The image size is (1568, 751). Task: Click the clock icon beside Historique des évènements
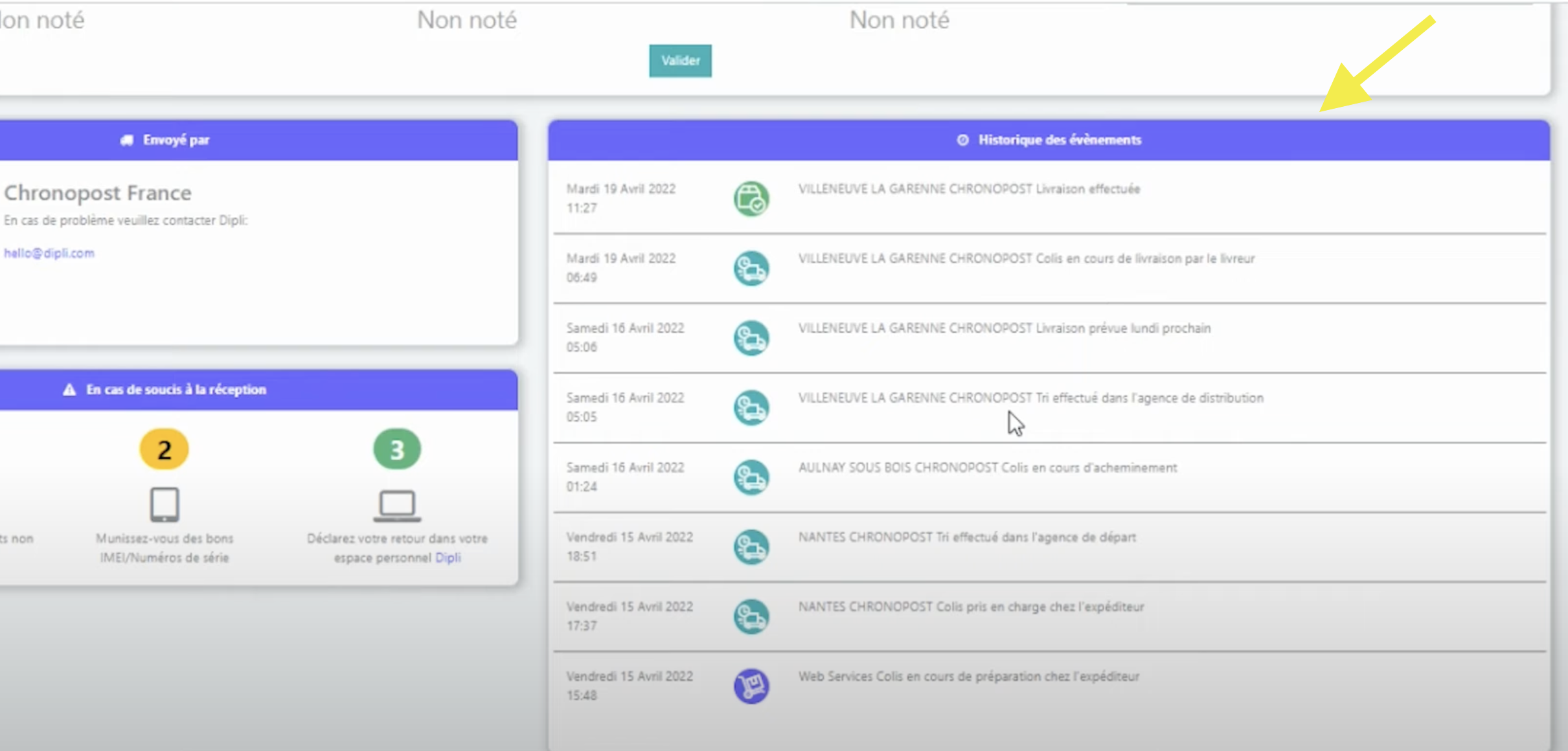click(962, 140)
